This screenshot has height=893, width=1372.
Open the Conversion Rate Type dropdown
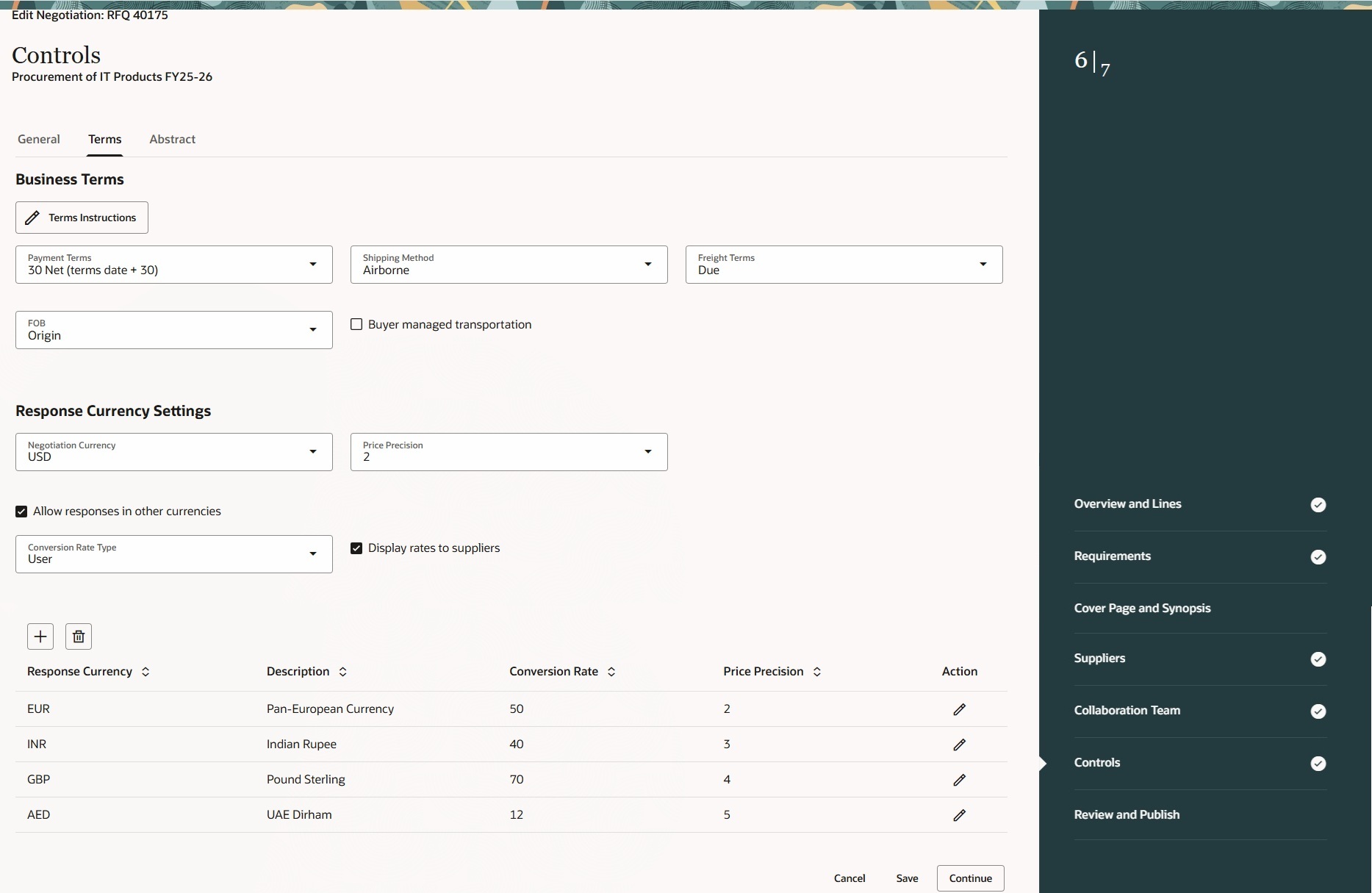pos(174,554)
